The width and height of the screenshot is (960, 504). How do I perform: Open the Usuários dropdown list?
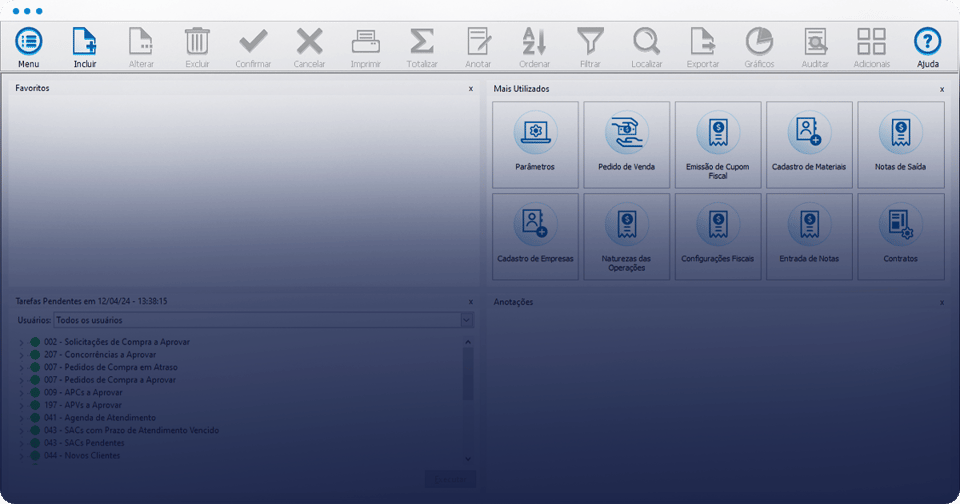[x=467, y=320]
